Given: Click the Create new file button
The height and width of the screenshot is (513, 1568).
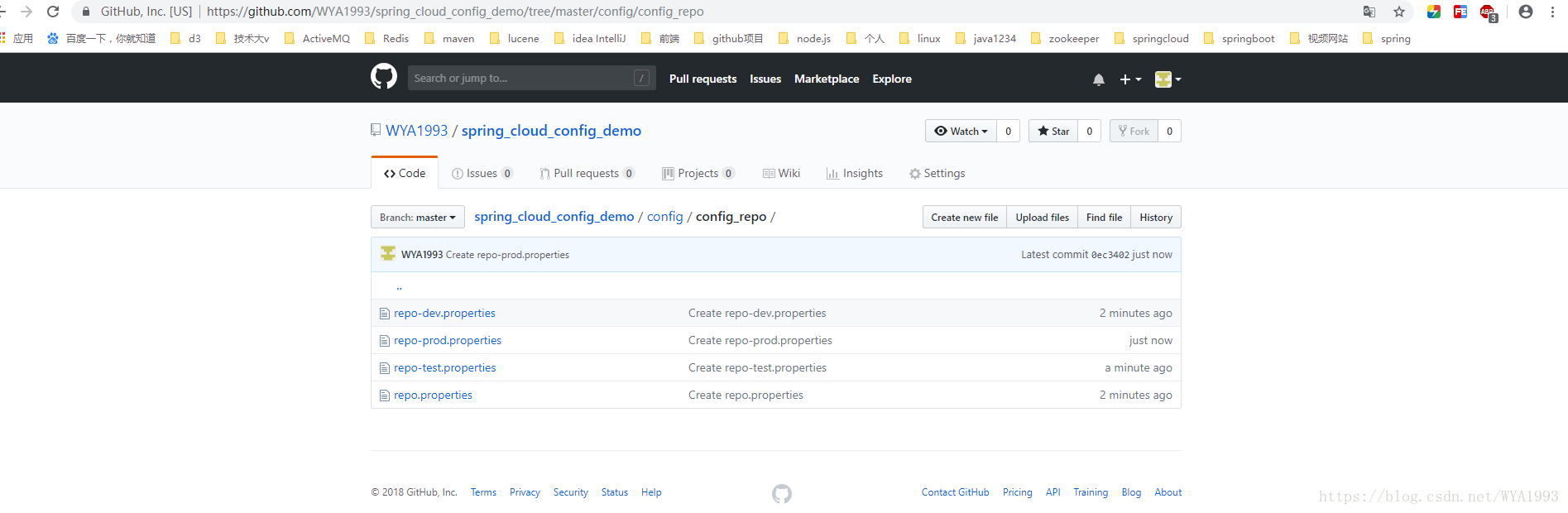Looking at the screenshot, I should click(965, 217).
